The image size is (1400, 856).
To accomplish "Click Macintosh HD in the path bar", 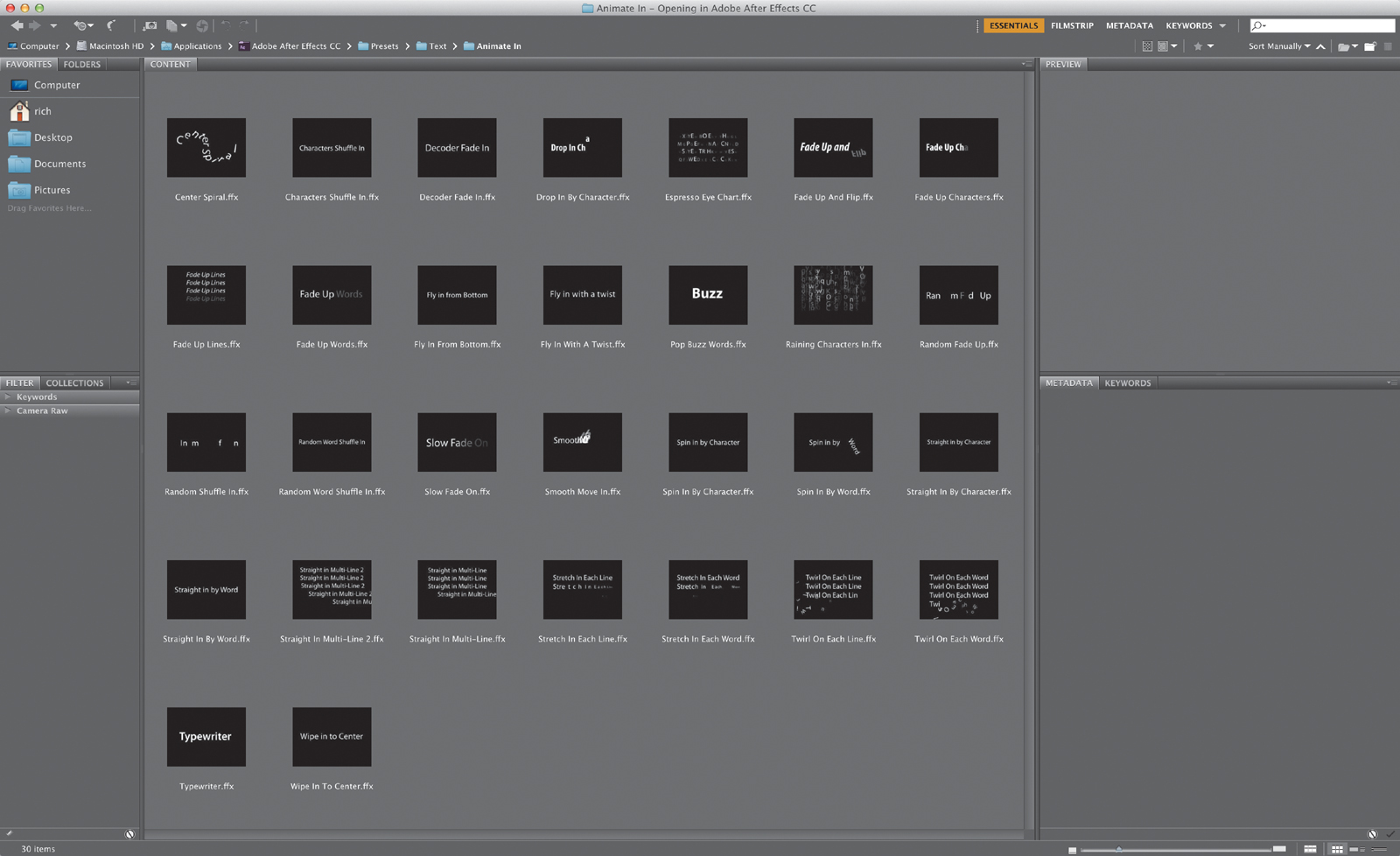I will click(x=109, y=46).
